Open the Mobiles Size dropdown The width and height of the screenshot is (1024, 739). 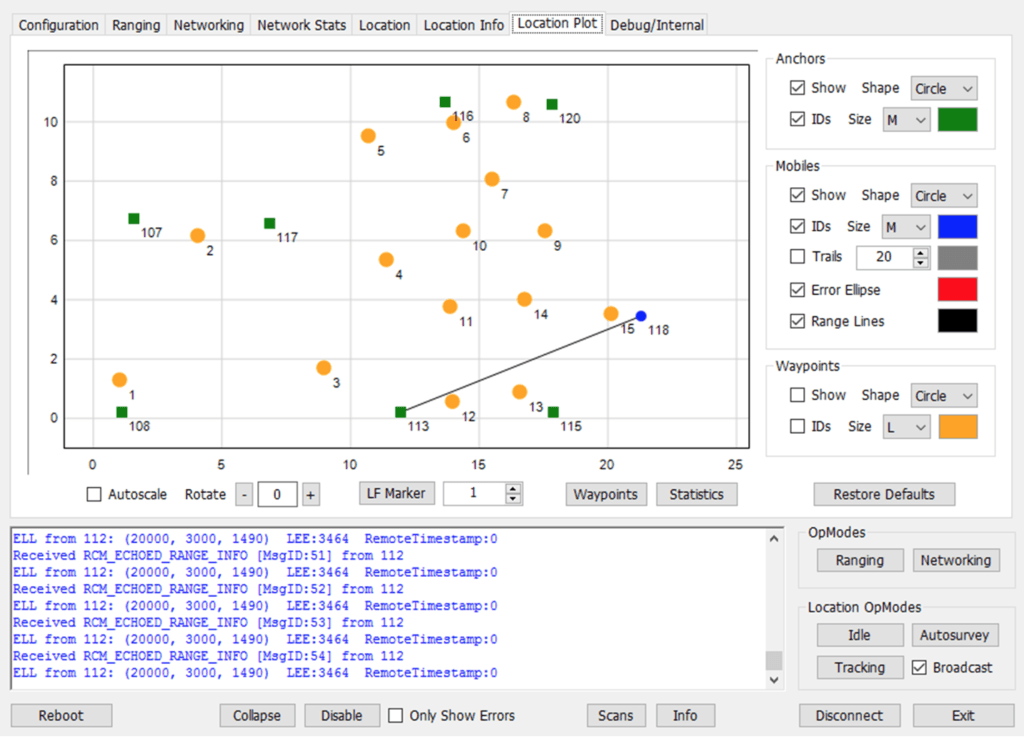pyautogui.click(x=905, y=226)
